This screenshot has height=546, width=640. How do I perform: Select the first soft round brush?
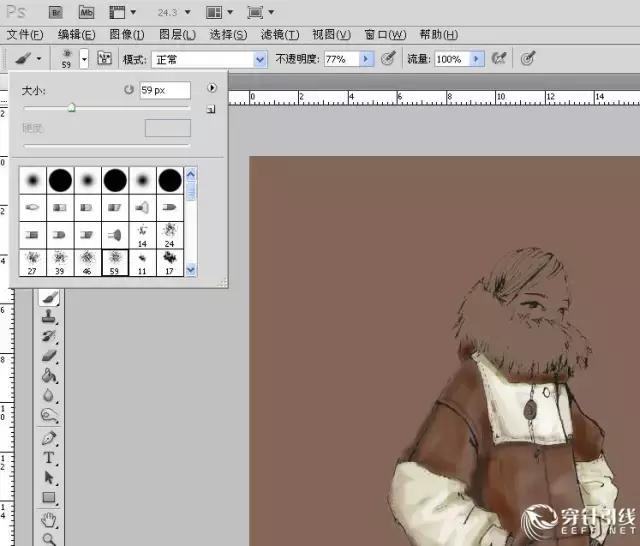33,180
